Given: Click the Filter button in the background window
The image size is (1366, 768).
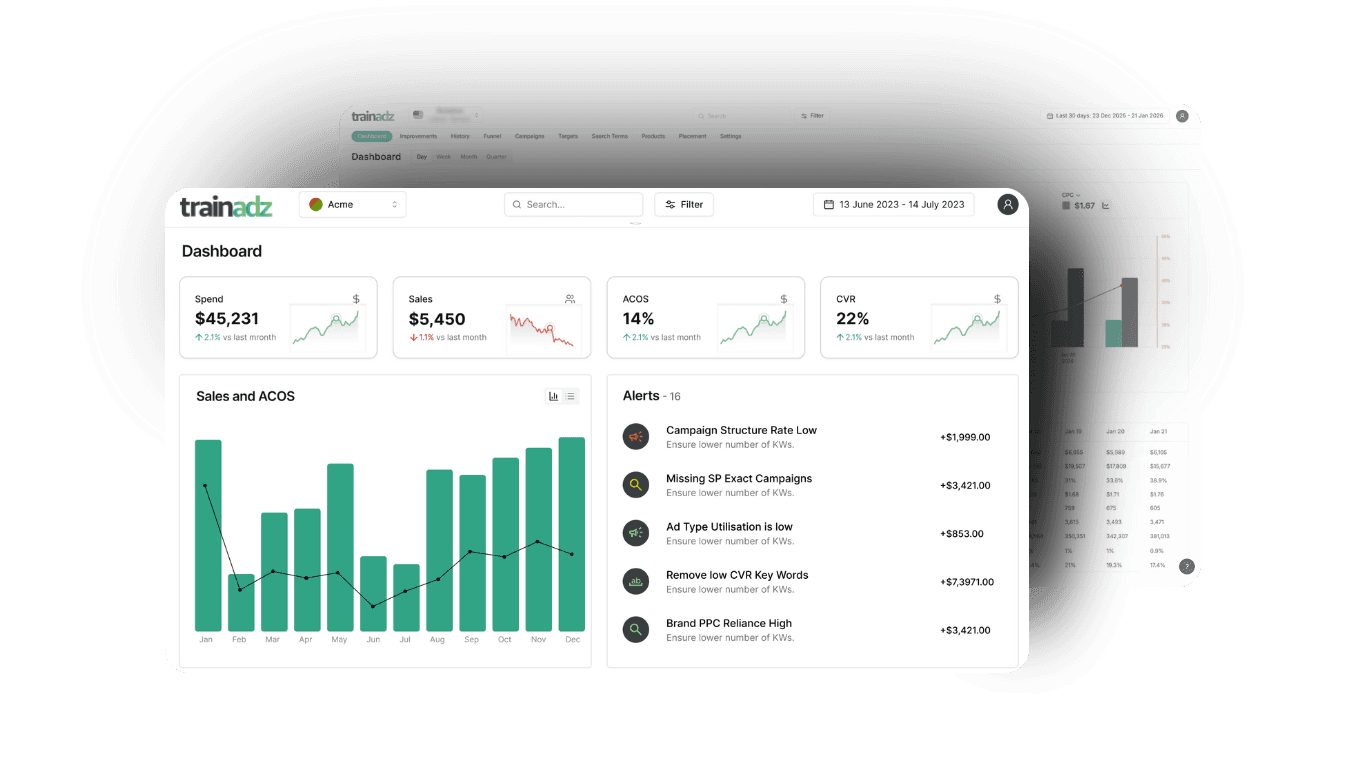Looking at the screenshot, I should click(x=812, y=116).
